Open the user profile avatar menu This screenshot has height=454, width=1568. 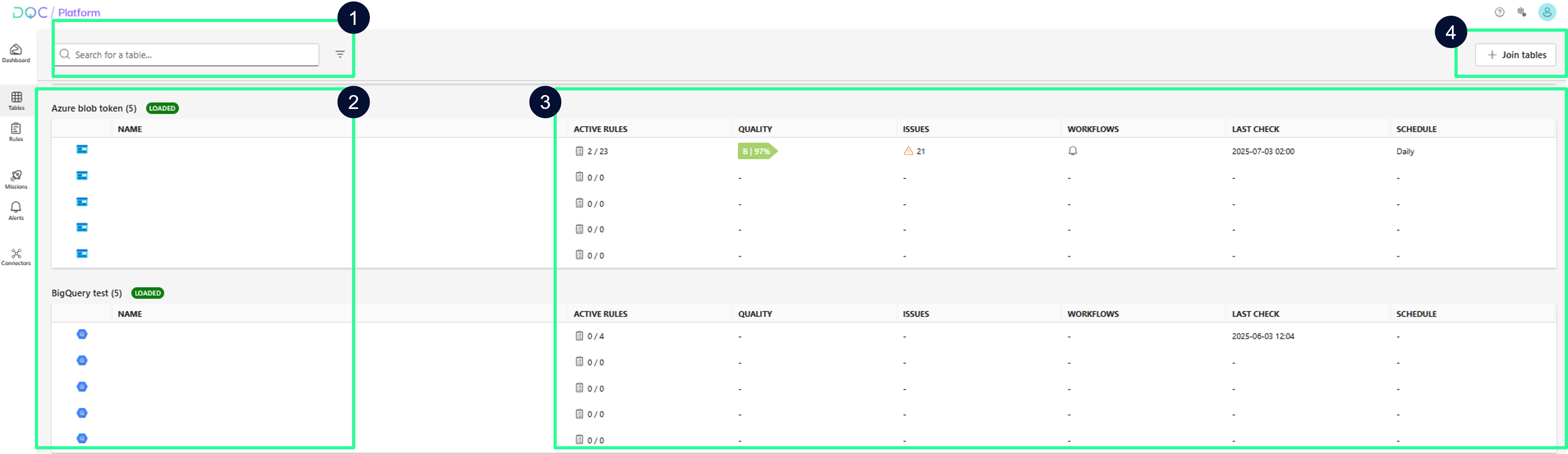tap(1547, 12)
